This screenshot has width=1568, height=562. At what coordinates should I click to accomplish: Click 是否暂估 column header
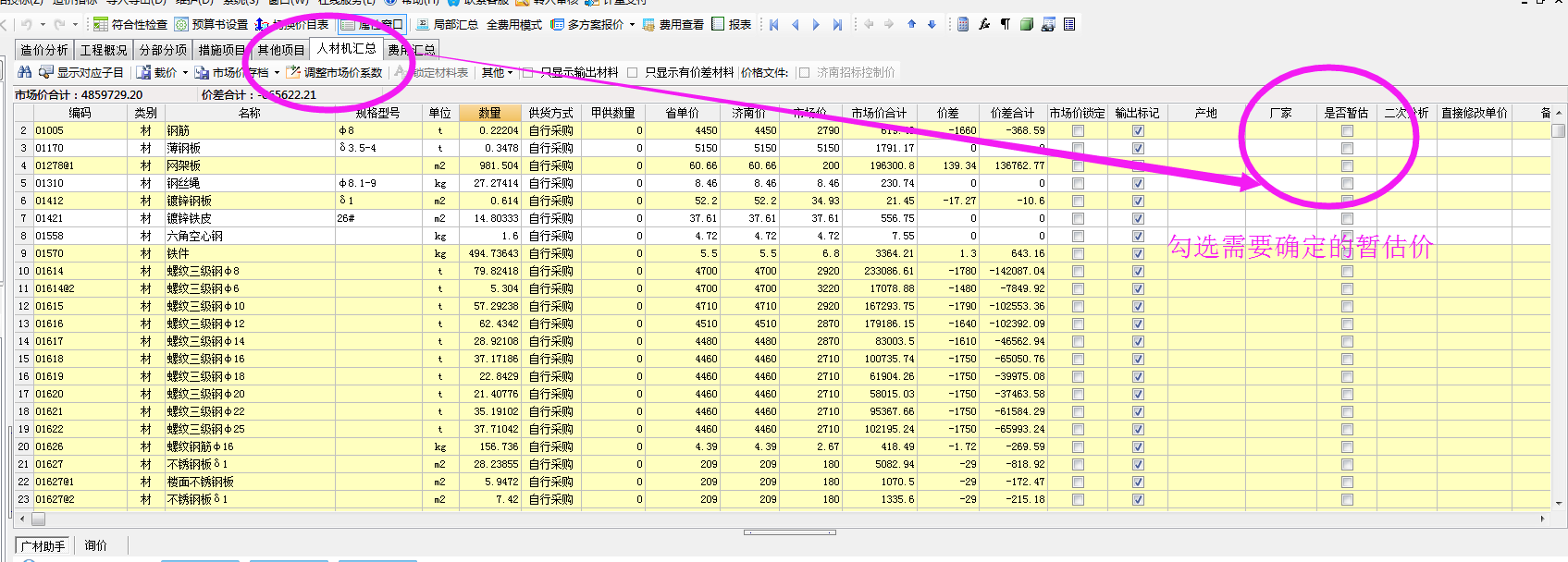point(1346,113)
